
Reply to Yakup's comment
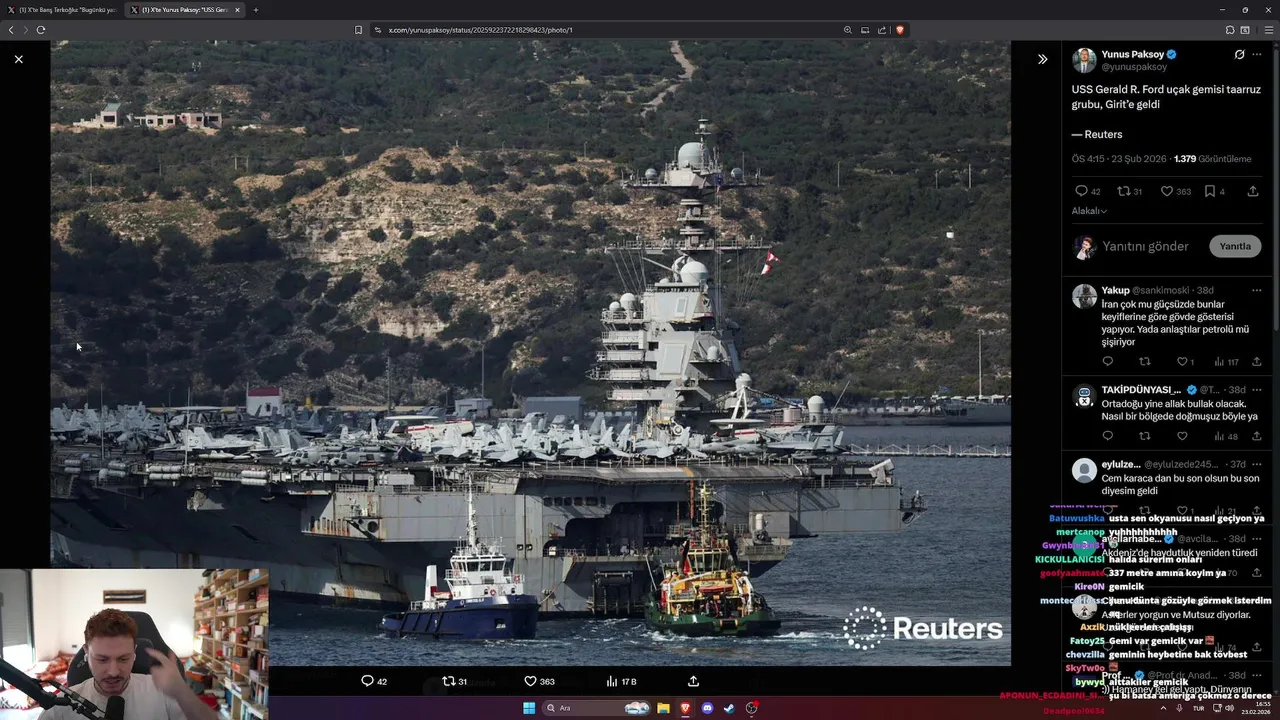pyautogui.click(x=1107, y=362)
